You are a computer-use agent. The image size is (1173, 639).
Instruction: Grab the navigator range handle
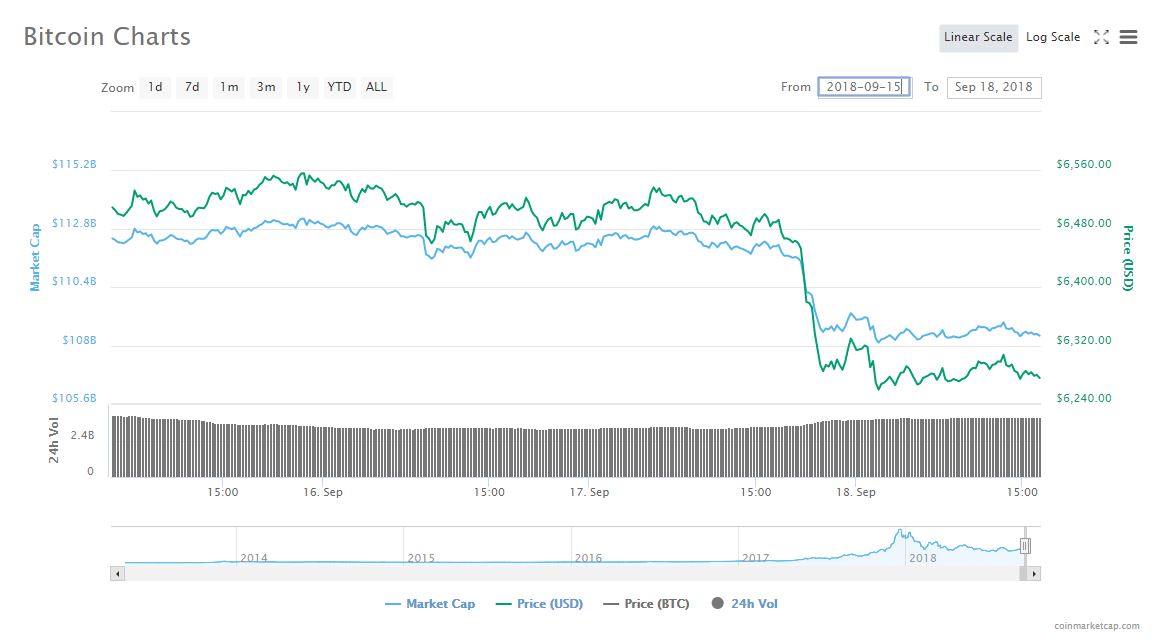[x=1025, y=546]
